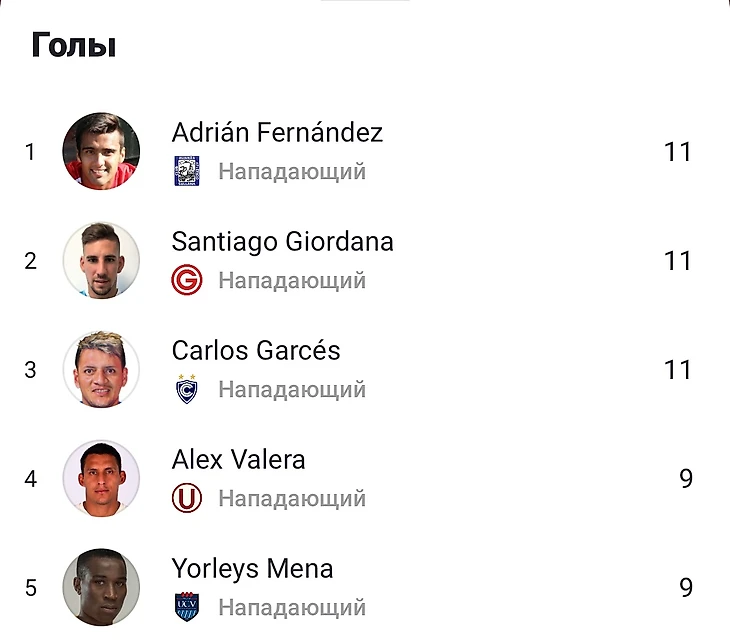The image size is (730, 644).
Task: Click the Голы section heading
Action: tap(74, 45)
